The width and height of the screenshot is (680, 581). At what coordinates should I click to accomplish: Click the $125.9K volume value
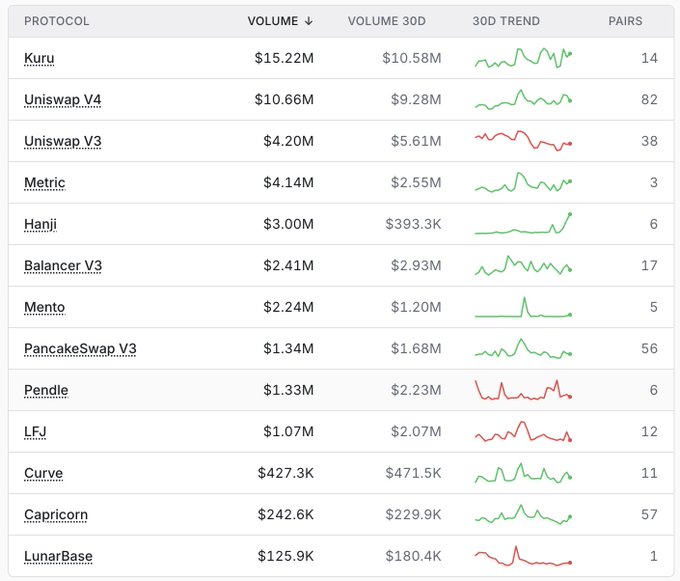point(286,556)
